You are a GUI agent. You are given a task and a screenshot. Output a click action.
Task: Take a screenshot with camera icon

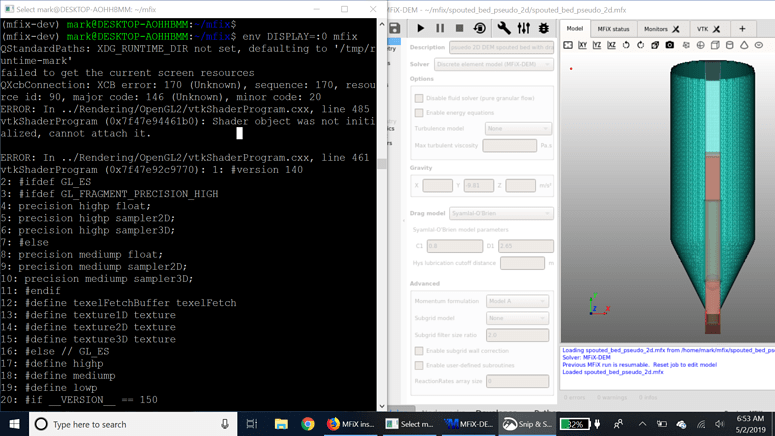[x=670, y=45]
